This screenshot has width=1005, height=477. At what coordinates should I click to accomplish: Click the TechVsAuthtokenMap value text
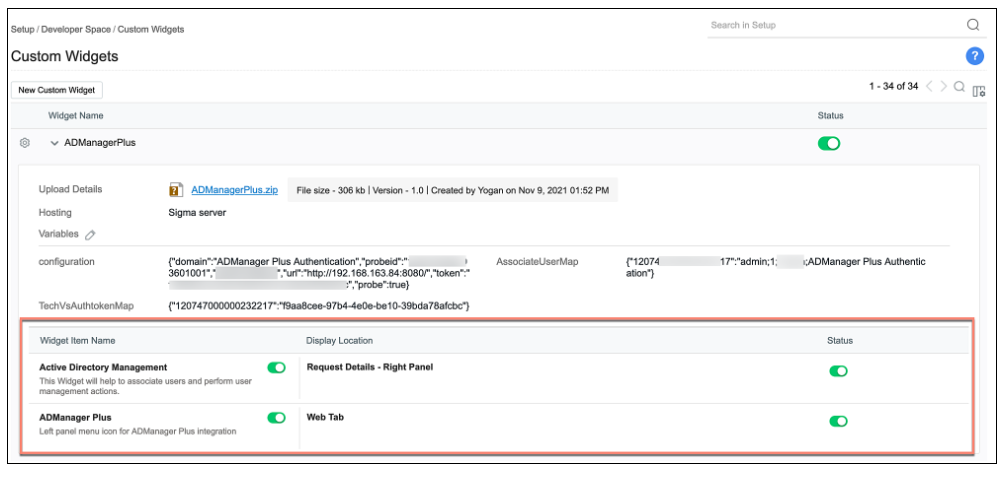coord(319,306)
